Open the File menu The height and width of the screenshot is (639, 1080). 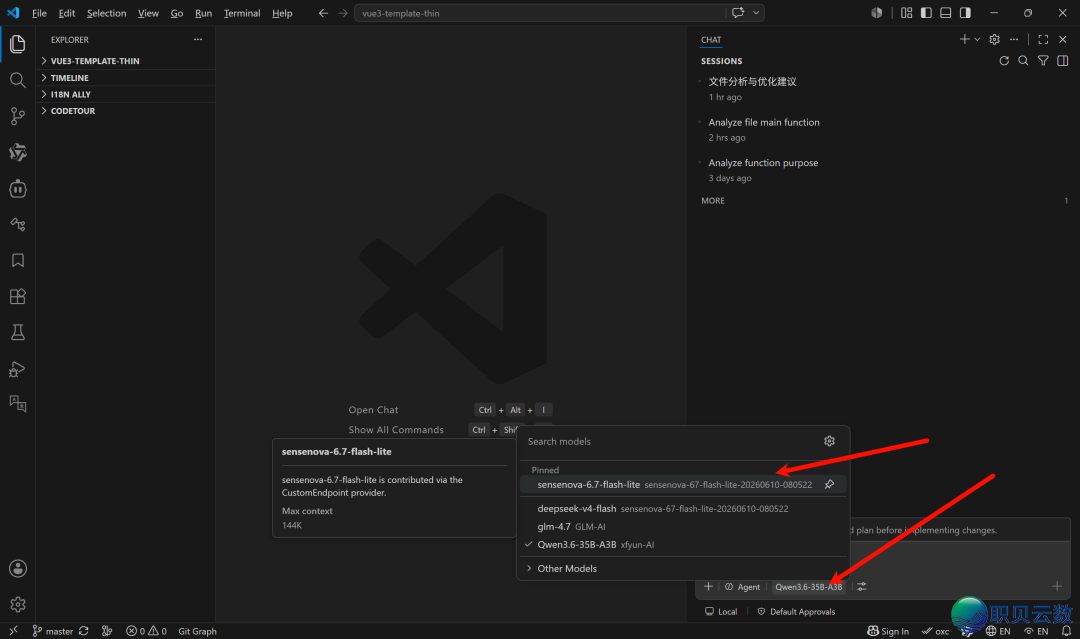point(39,13)
